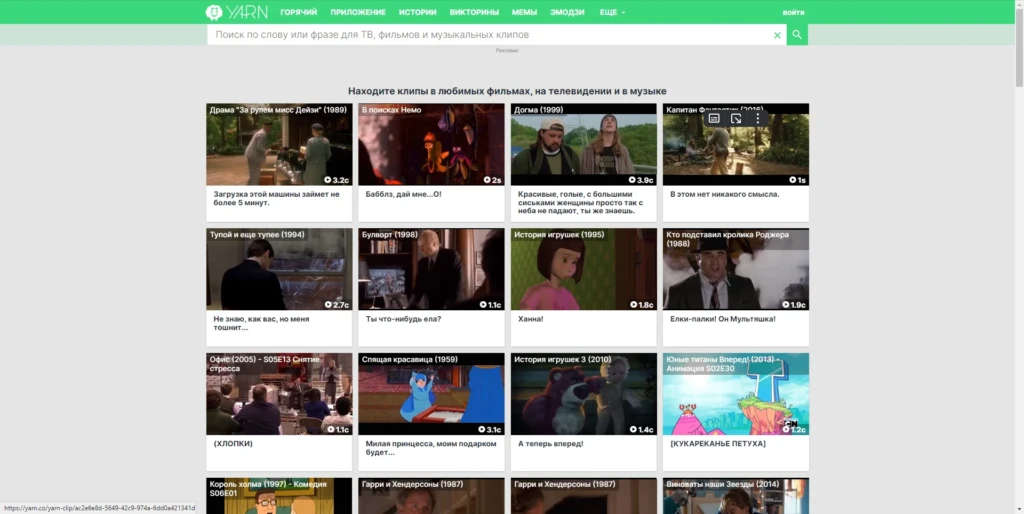The image size is (1024, 514).
Task: Click caption 'В этом нет никакого смысла.'
Action: [725, 194]
